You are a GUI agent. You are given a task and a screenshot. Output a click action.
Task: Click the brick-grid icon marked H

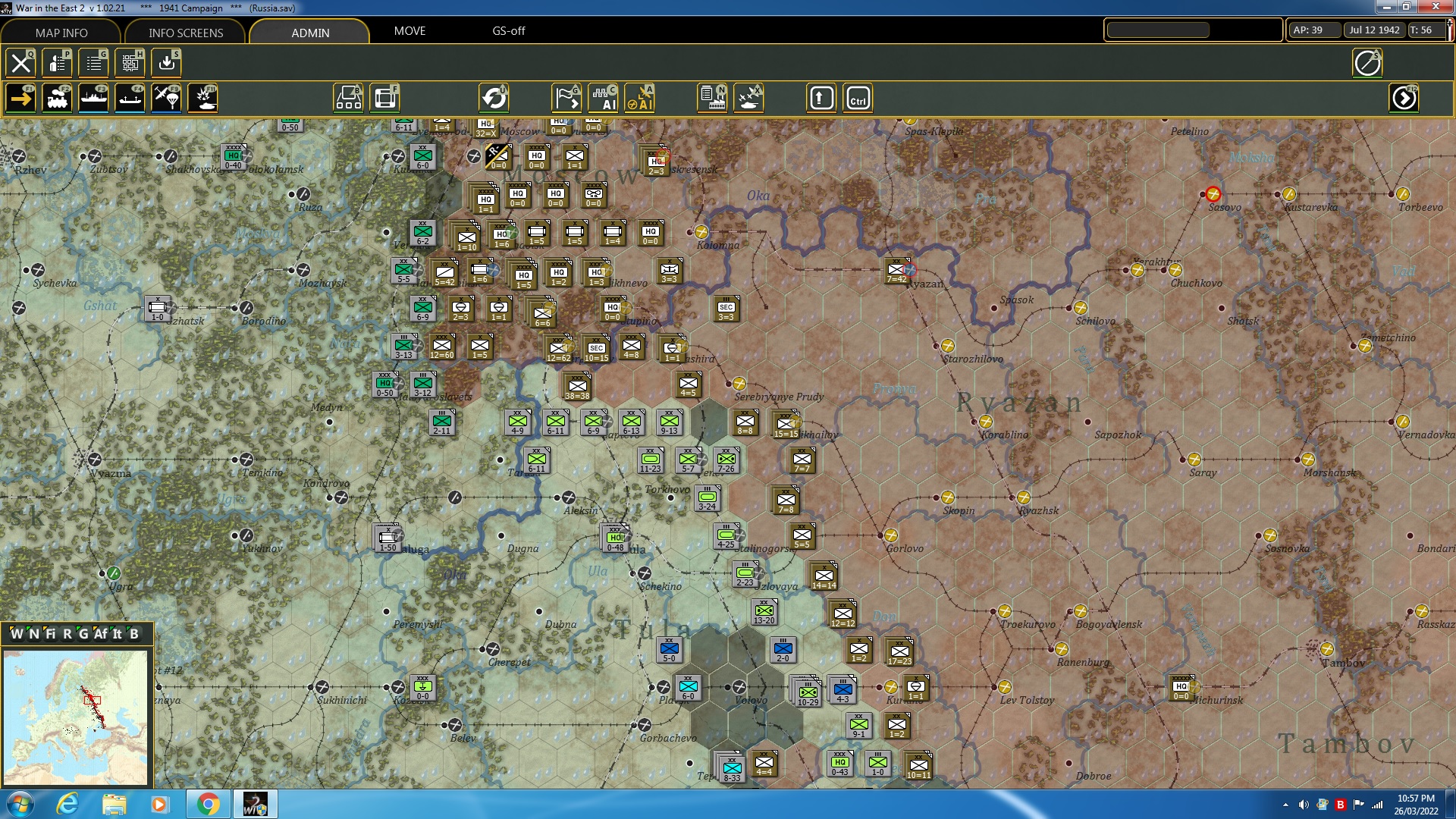coord(130,63)
